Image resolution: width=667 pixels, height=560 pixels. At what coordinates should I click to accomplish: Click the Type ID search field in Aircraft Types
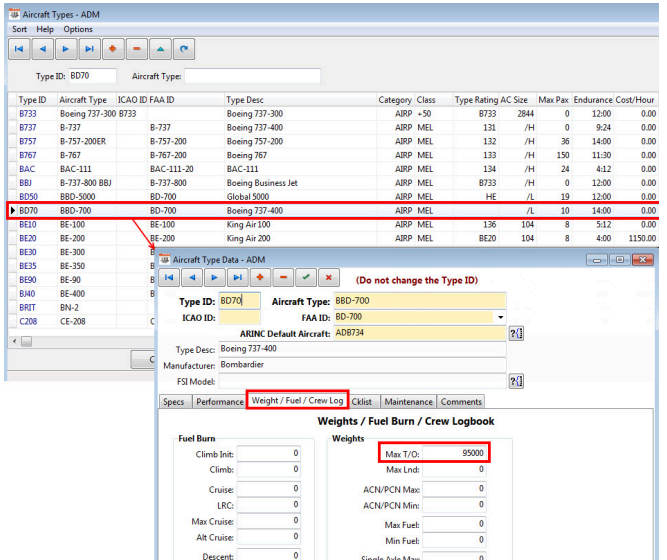[x=92, y=76]
